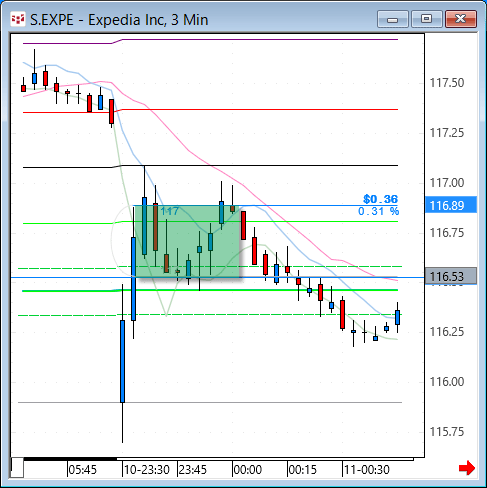Click the window title S.EXPE - Expedia Inc
The width and height of the screenshot is (487, 488).
point(119,20)
